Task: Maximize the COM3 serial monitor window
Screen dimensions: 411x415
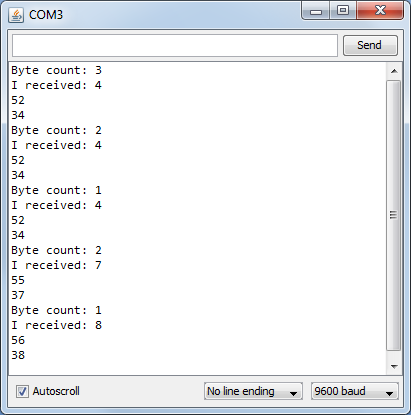Action: click(x=343, y=11)
